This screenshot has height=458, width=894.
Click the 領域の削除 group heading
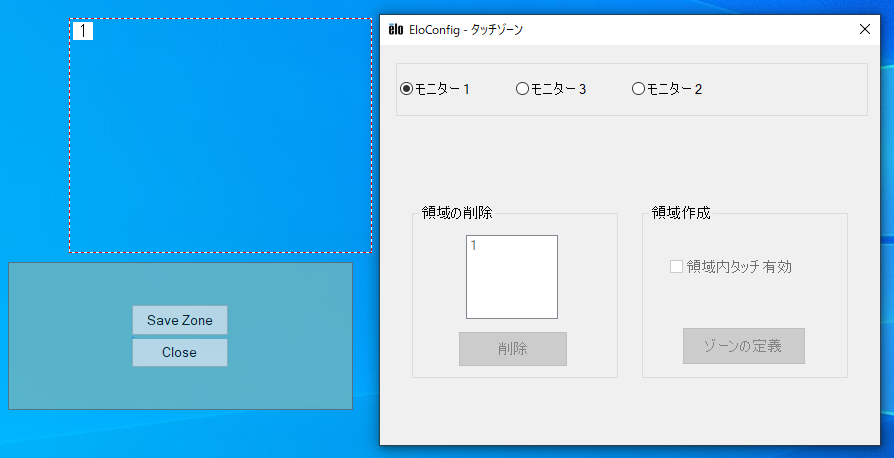456,213
